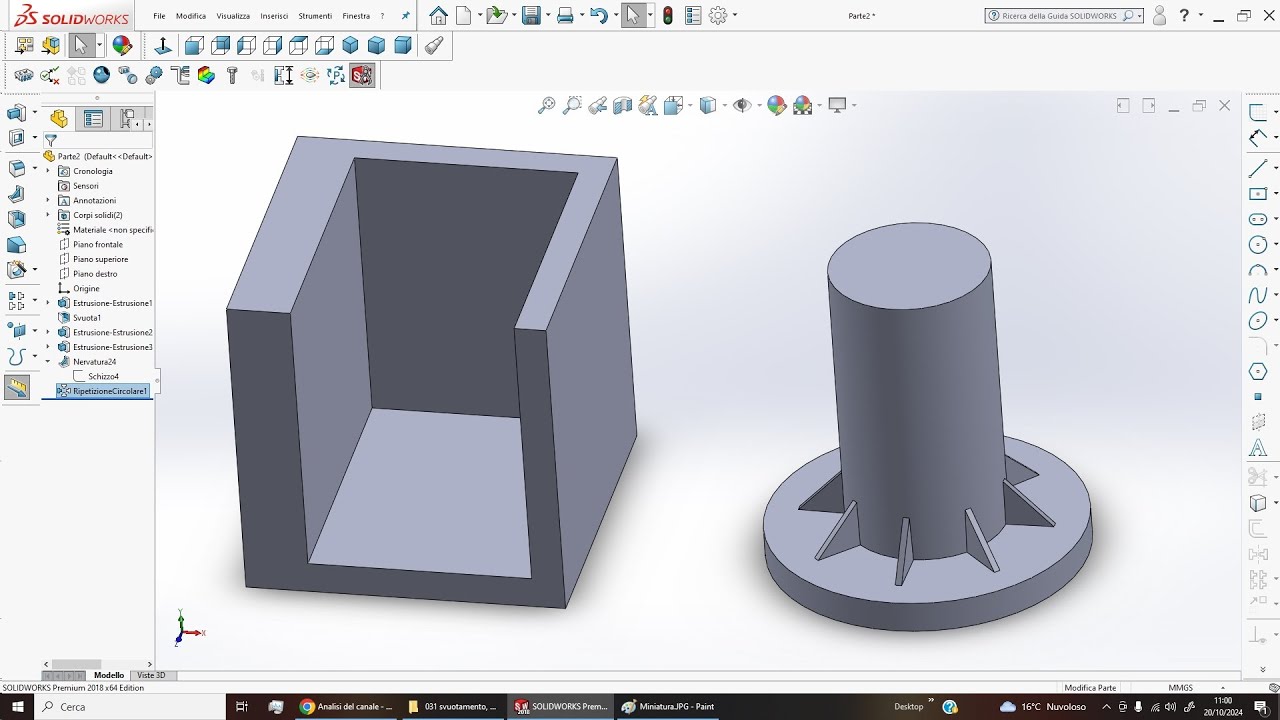The width and height of the screenshot is (1280, 720).
Task: Expand Estrusione-Estrusione1 feature node
Action: 48,303
